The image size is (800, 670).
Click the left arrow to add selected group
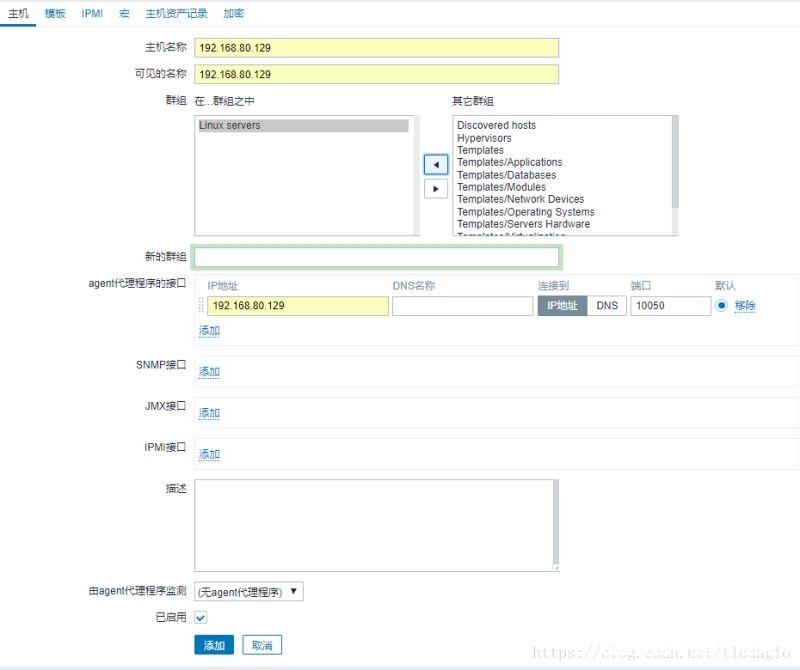(x=435, y=165)
